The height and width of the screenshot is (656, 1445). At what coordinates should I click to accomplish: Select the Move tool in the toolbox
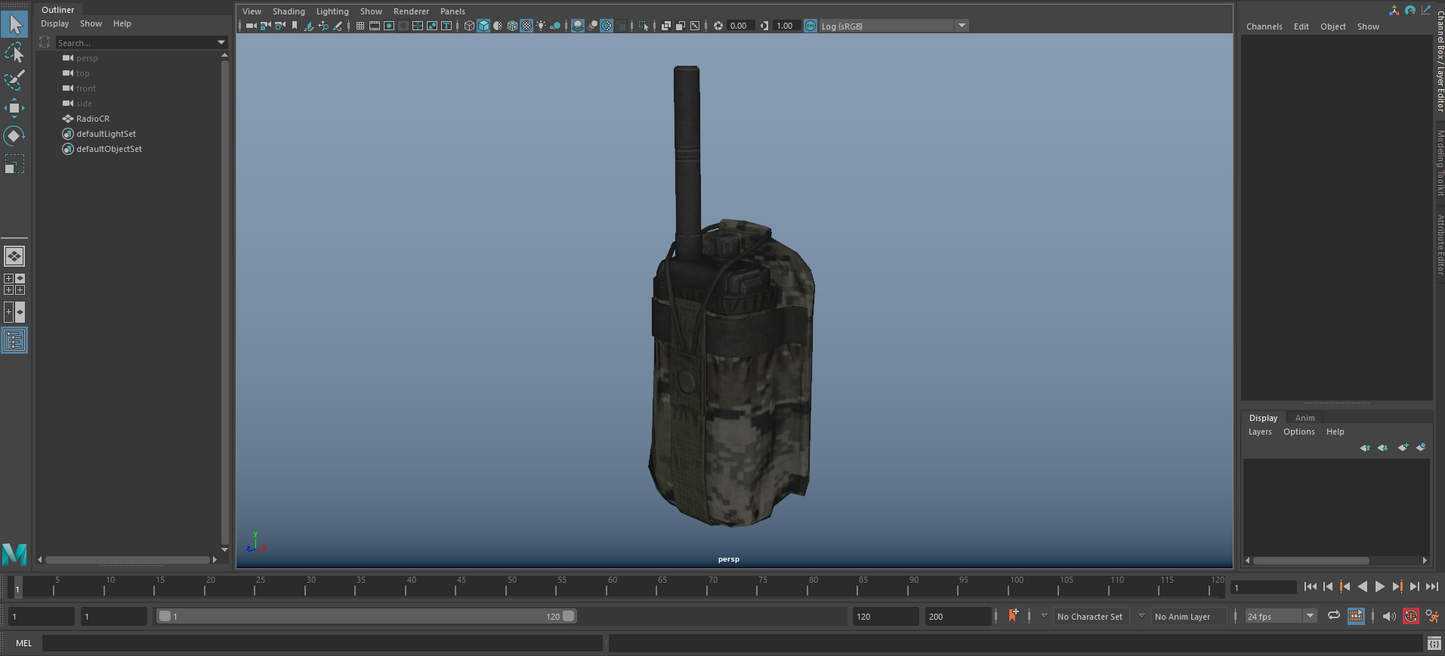tap(14, 108)
